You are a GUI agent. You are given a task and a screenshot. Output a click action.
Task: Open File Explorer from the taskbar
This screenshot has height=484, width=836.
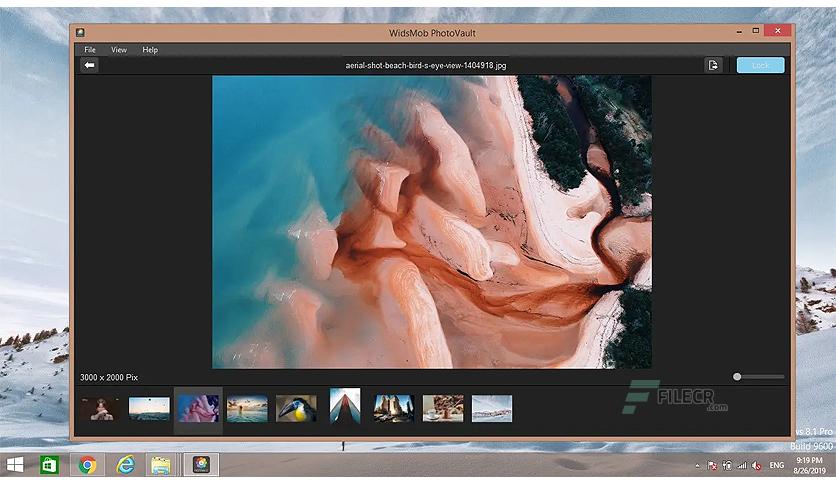(160, 465)
